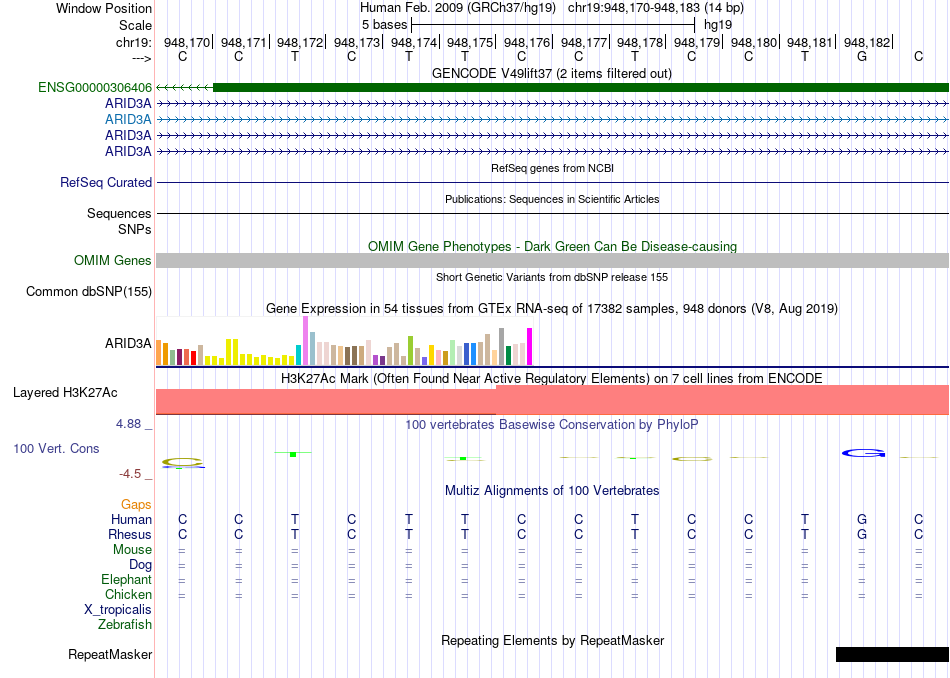
Task: Click the magenta last bar in GTEx chart
Action: pyautogui.click(x=530, y=347)
